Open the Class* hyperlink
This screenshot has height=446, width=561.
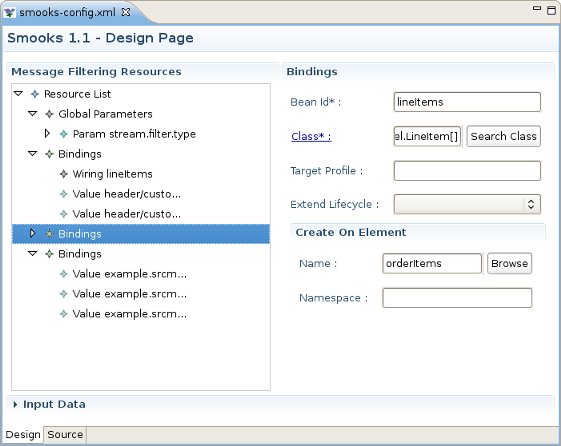pyautogui.click(x=311, y=136)
